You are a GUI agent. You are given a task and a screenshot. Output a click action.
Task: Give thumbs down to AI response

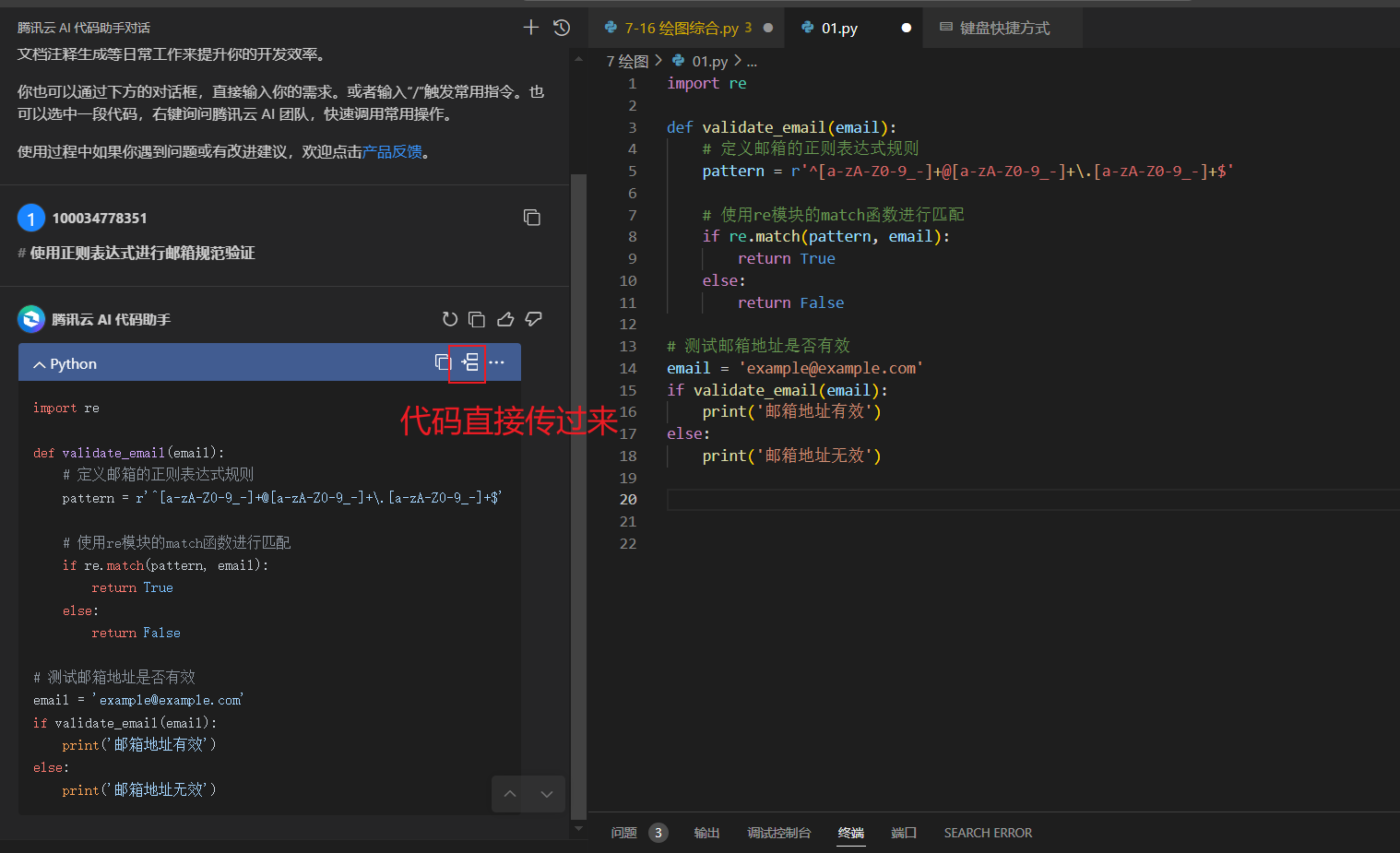tap(533, 319)
